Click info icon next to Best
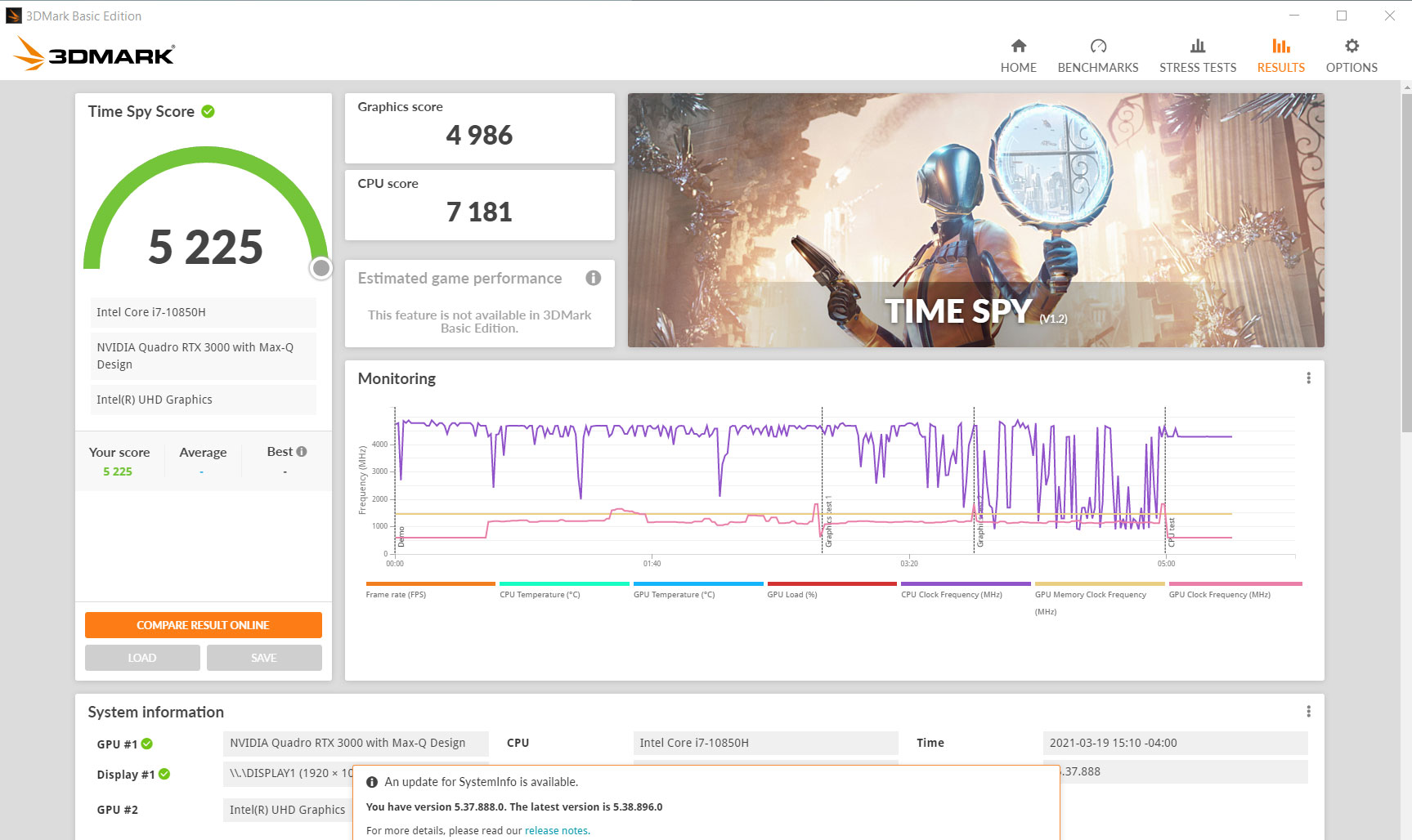Screen dimensions: 1412x840 click(302, 451)
